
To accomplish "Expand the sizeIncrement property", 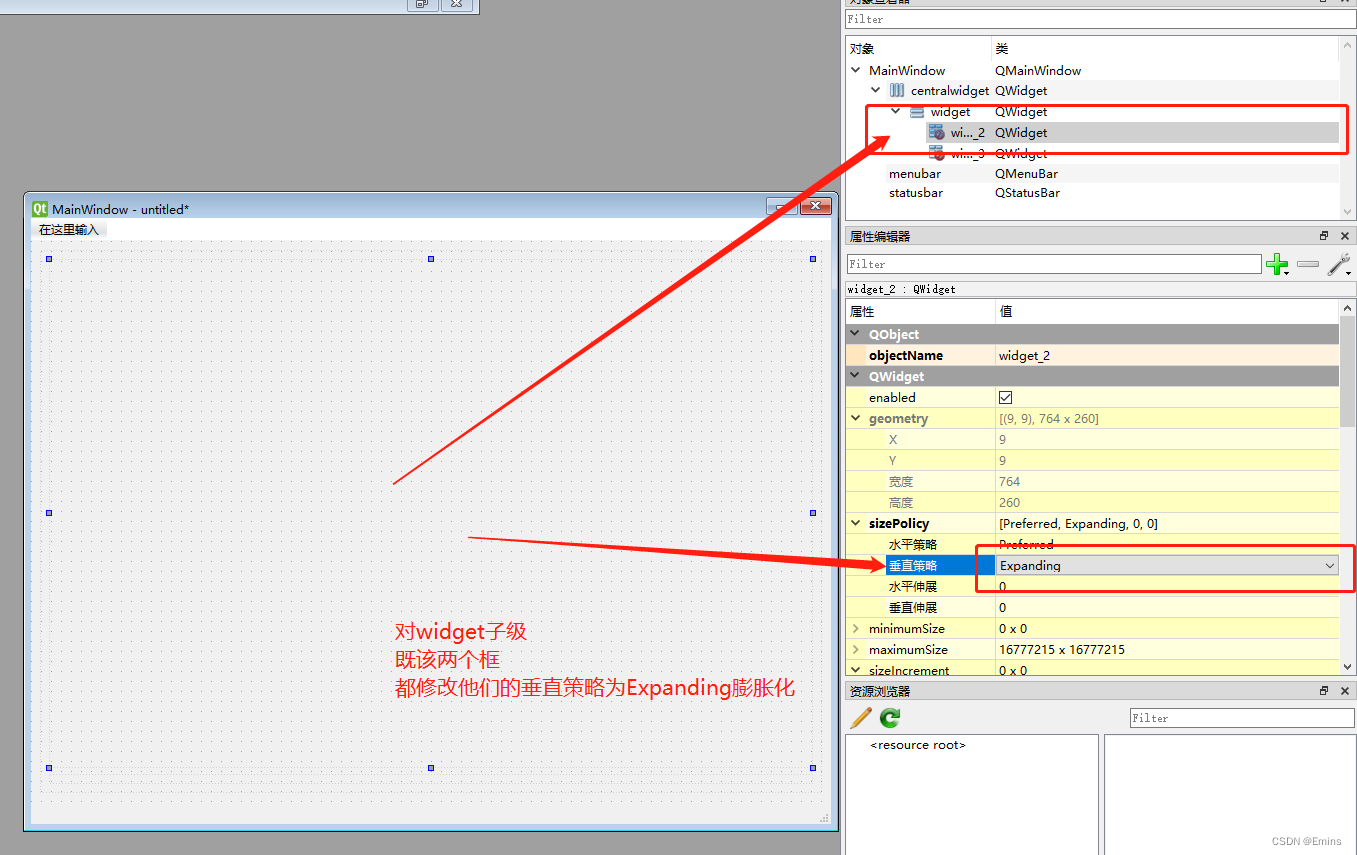I will point(856,670).
